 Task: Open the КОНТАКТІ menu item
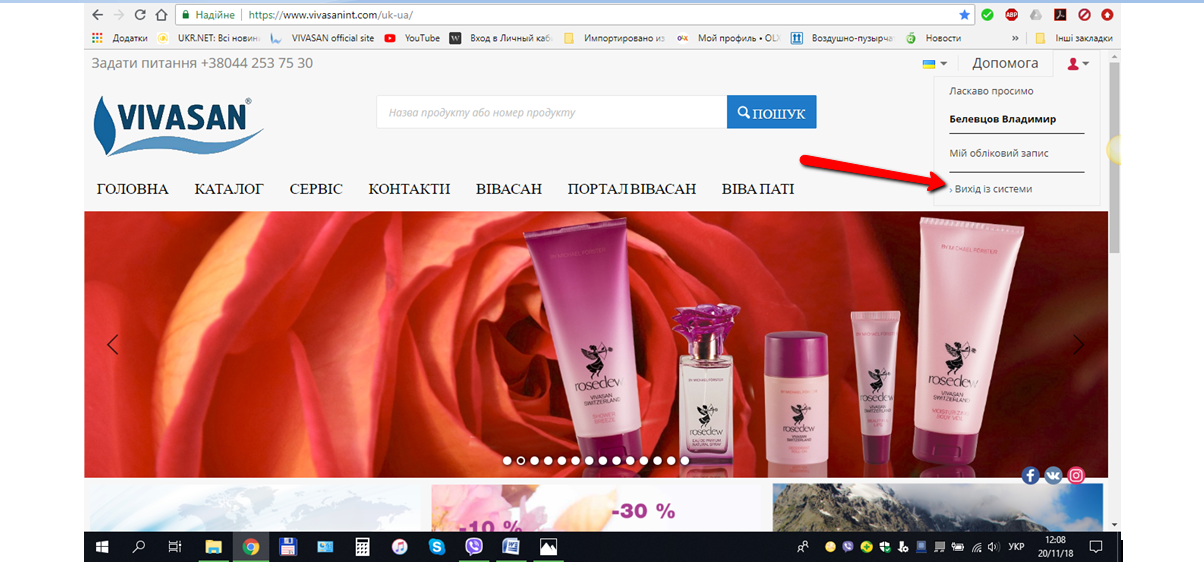pos(409,189)
